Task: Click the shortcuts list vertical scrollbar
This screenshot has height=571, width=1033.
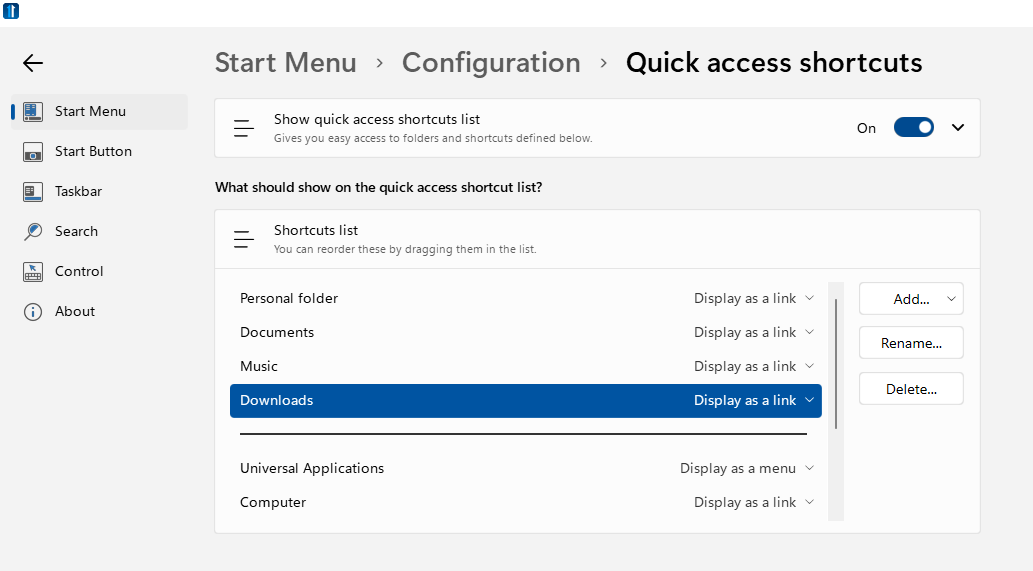Action: coord(836,364)
